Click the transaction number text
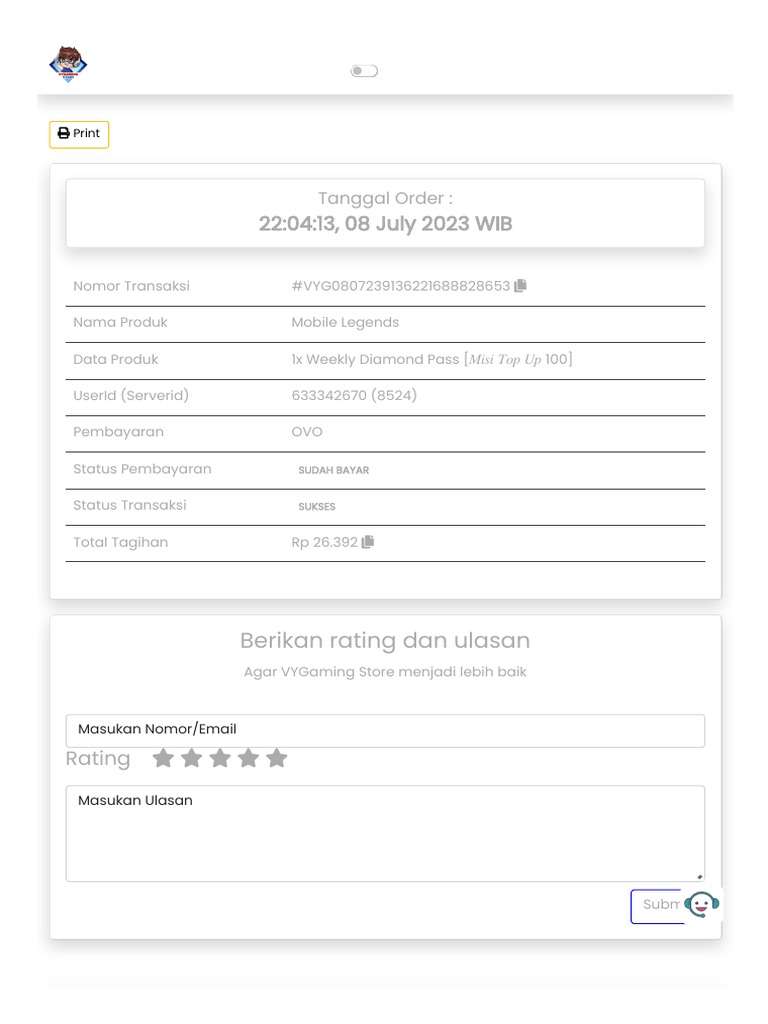Image resolution: width=768 pixels, height=1024 pixels. (400, 286)
